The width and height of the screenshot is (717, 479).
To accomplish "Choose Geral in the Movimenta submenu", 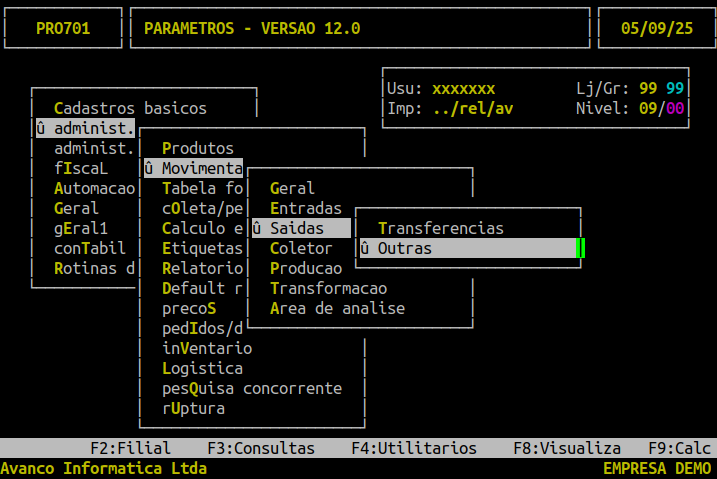I will (292, 188).
